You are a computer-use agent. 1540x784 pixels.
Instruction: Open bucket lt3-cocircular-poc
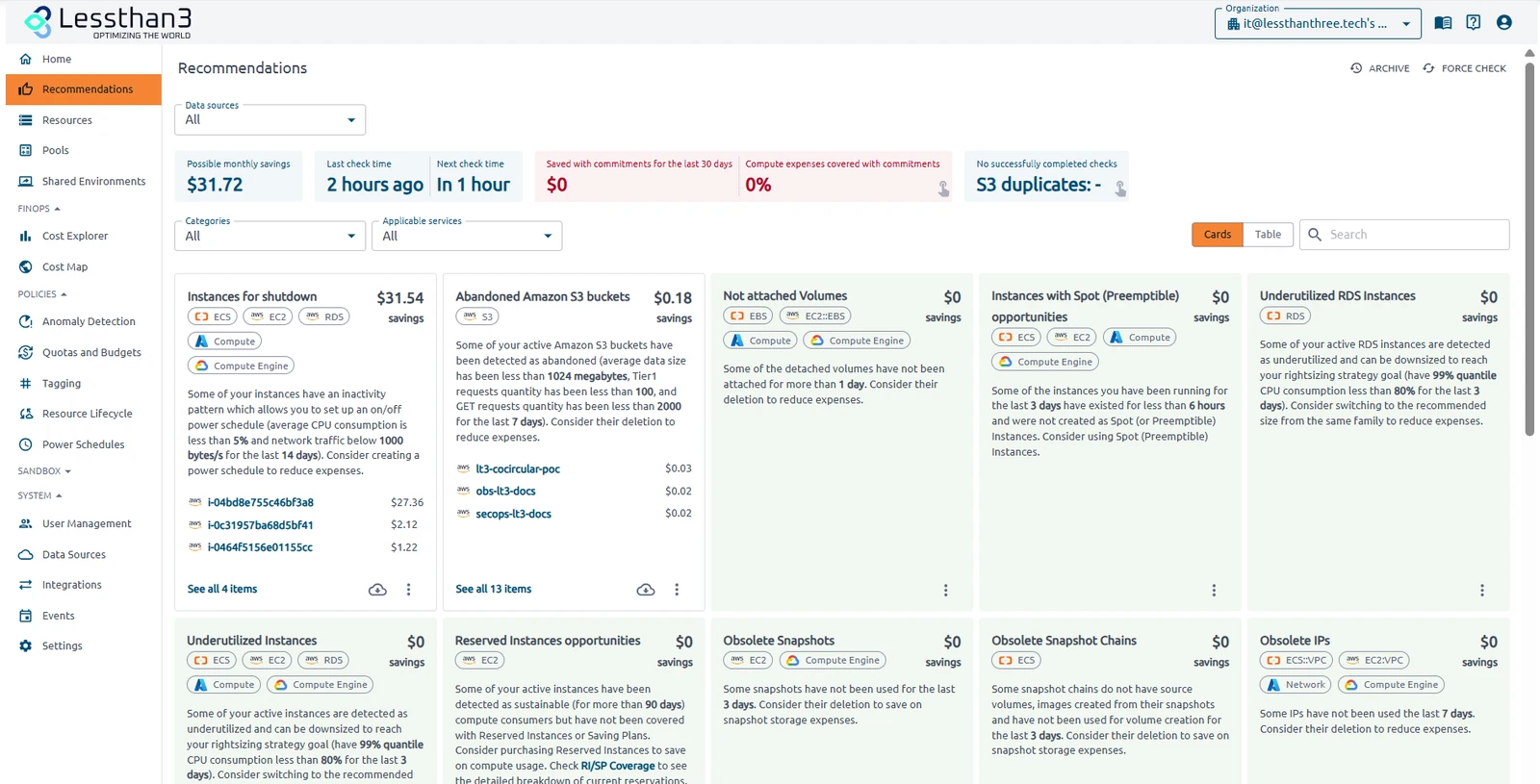[518, 469]
